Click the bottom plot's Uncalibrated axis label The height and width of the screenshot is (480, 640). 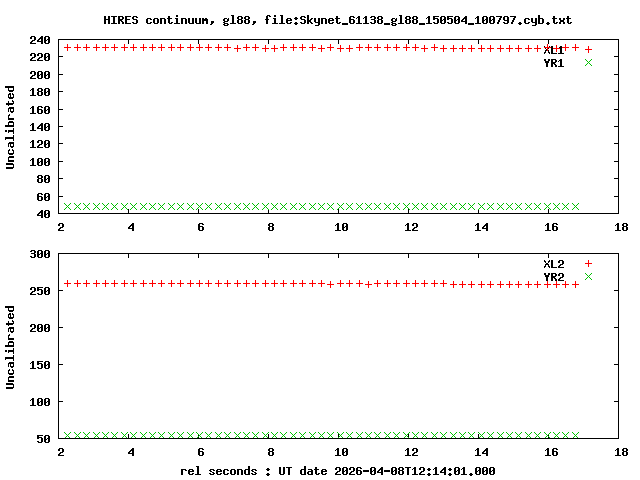tap(11, 347)
